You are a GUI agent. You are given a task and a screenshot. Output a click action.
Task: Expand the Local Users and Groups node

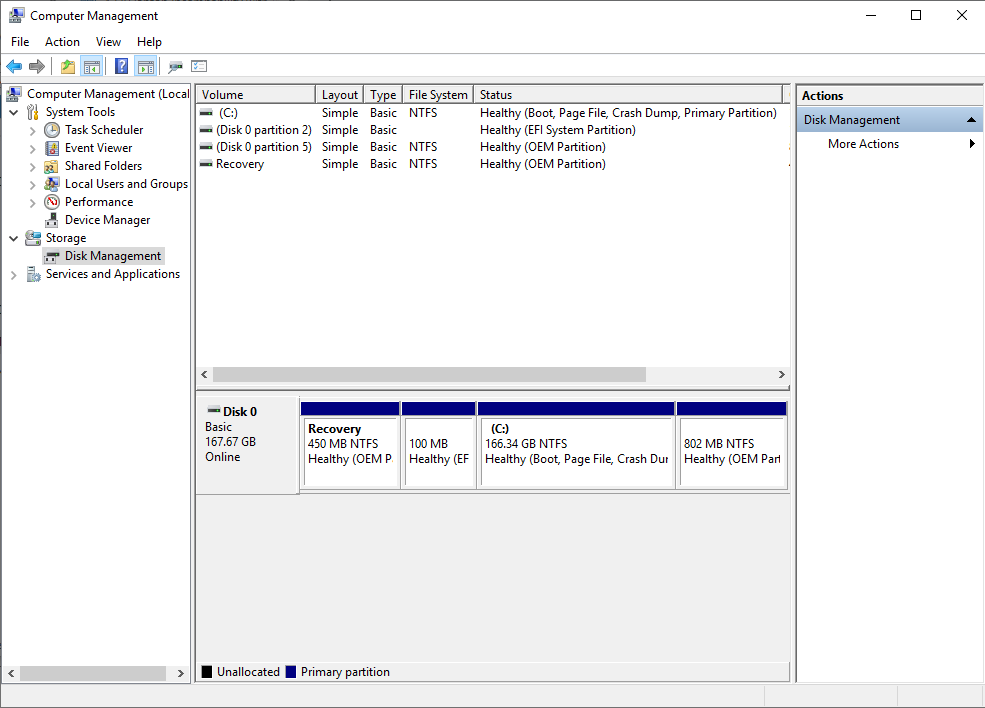(x=33, y=184)
